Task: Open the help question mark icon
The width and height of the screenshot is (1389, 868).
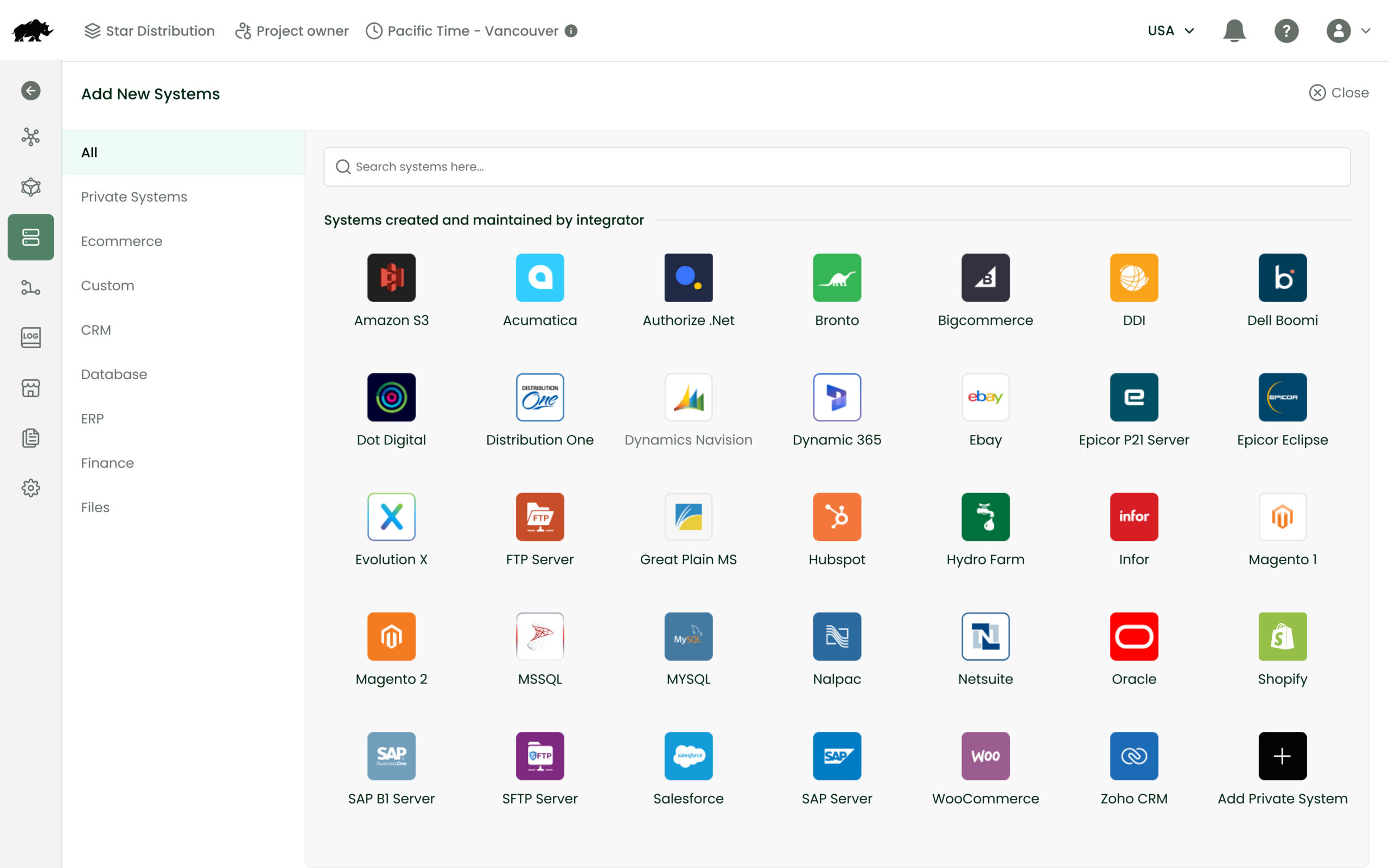Action: (x=1286, y=30)
